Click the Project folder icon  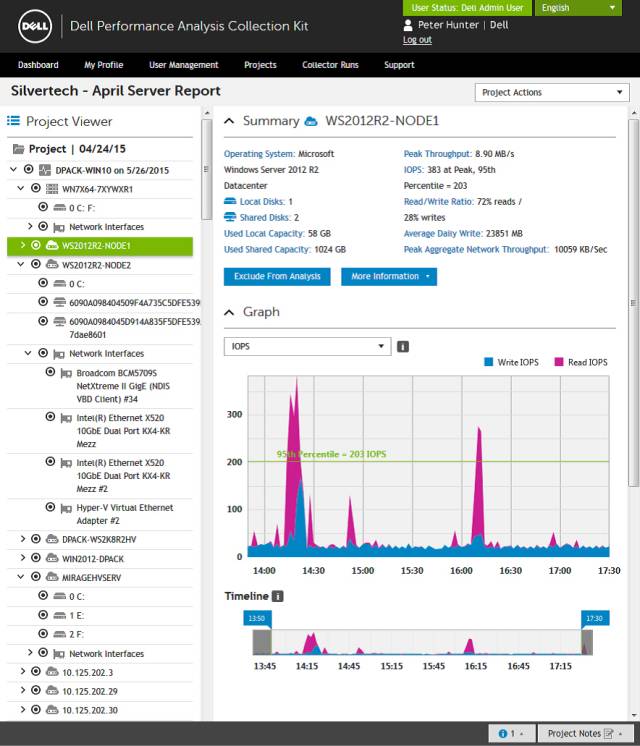tap(19, 149)
